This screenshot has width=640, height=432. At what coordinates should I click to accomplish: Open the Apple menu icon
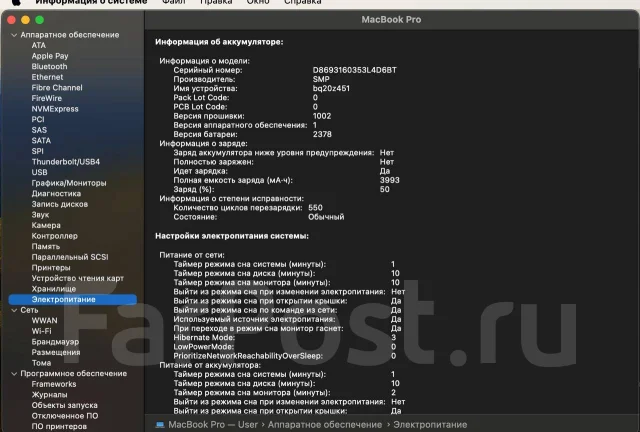tap(16, 2)
